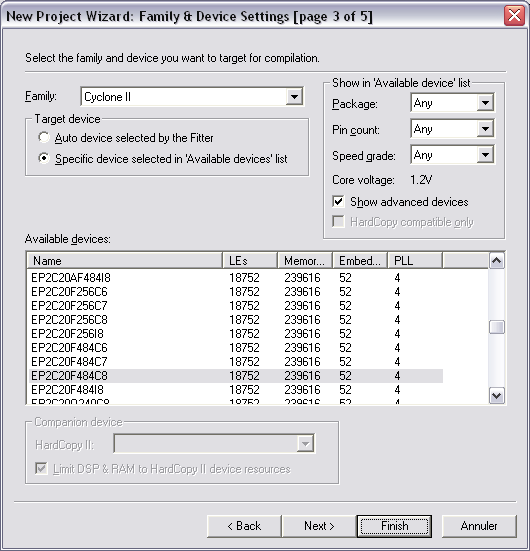Close the New Project Wizard window
The width and height of the screenshot is (530, 551).
point(514,16)
